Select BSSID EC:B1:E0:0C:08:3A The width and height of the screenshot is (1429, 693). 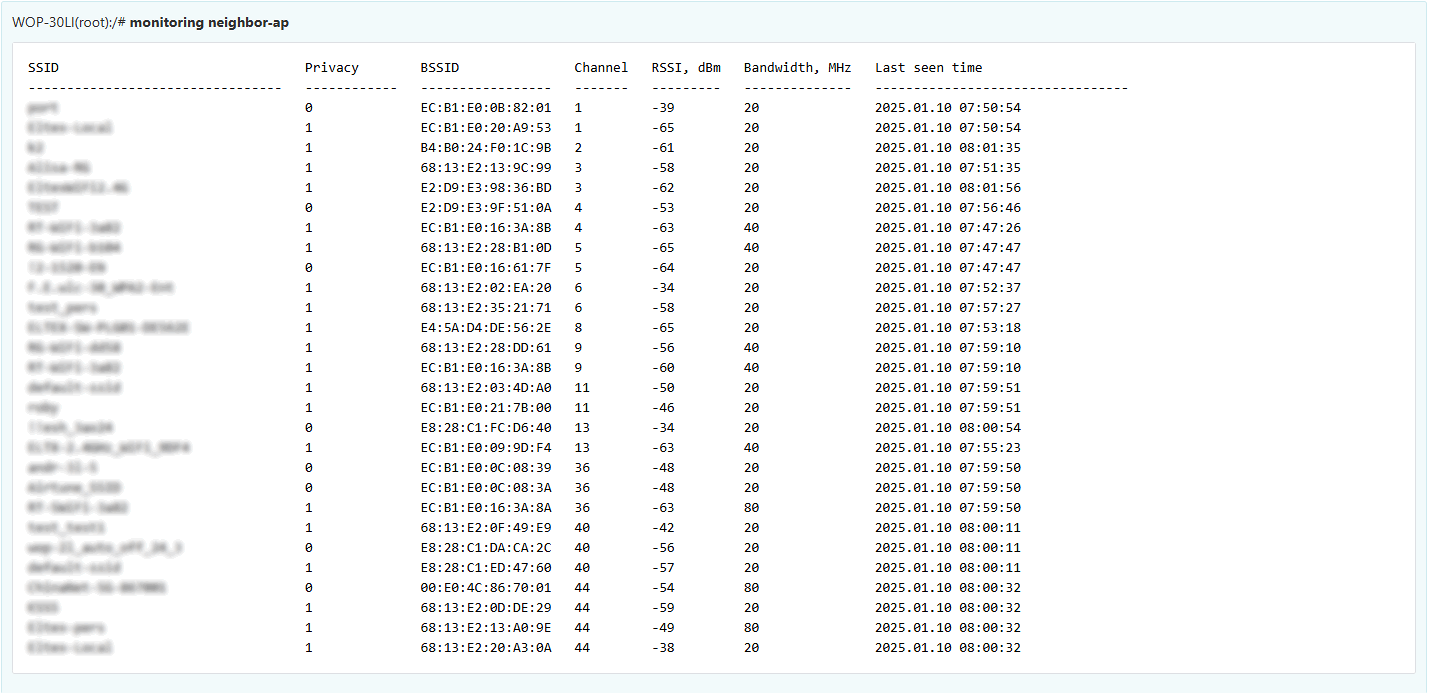click(486, 488)
